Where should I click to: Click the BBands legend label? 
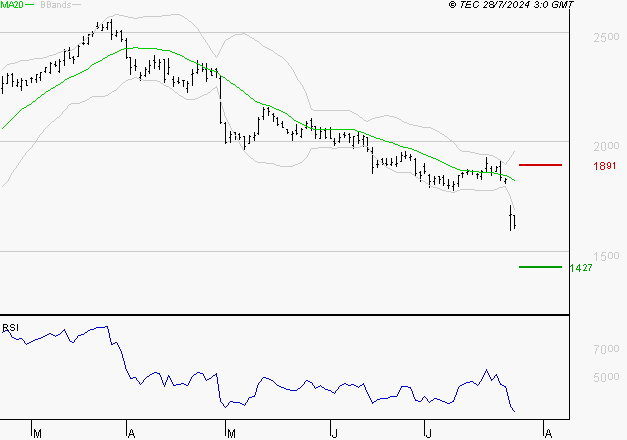pyautogui.click(x=56, y=4)
